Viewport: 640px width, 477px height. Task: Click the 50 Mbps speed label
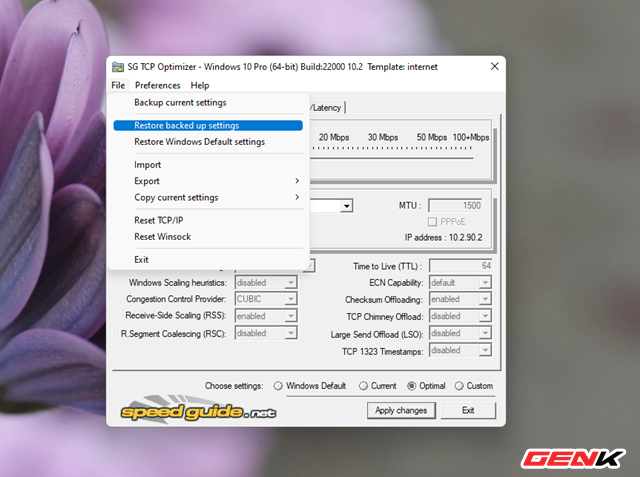[x=431, y=138]
